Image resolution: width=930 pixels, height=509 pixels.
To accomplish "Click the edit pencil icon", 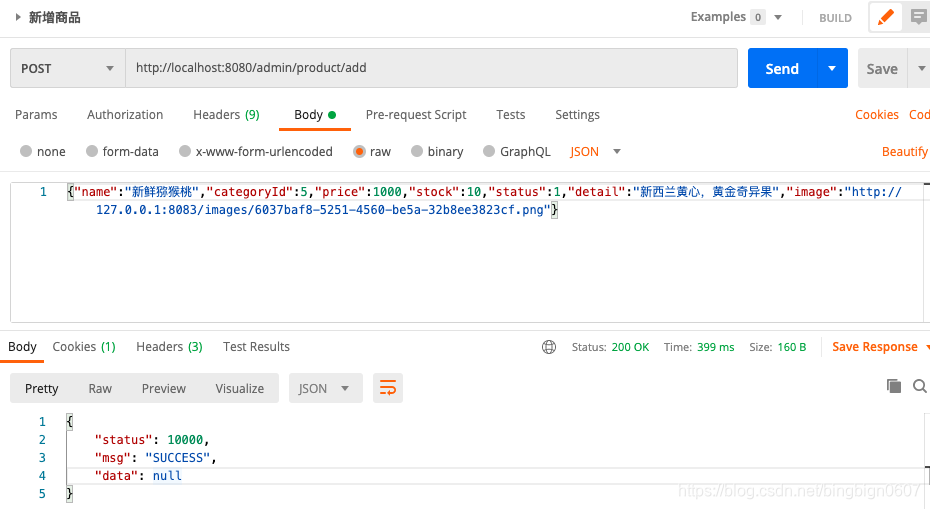I will pyautogui.click(x=886, y=17).
